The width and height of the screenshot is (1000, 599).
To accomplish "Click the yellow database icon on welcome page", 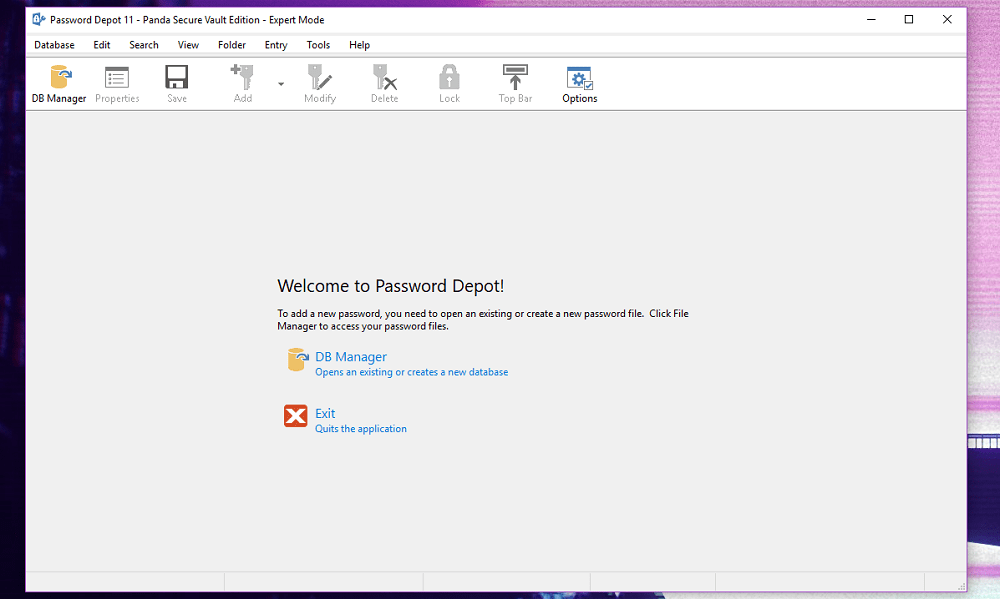I will click(297, 360).
